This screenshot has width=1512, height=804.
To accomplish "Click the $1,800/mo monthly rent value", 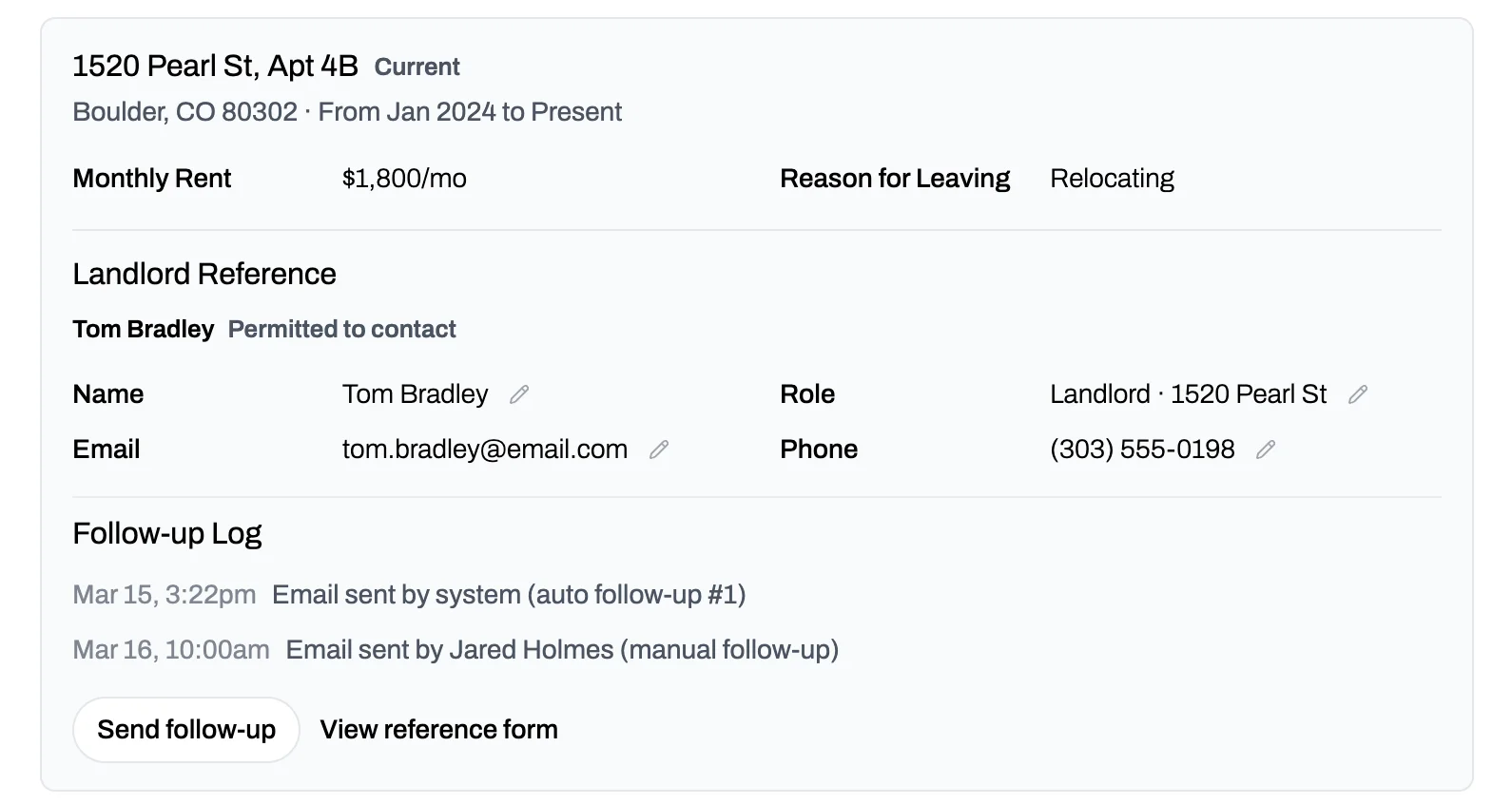I will [404, 178].
